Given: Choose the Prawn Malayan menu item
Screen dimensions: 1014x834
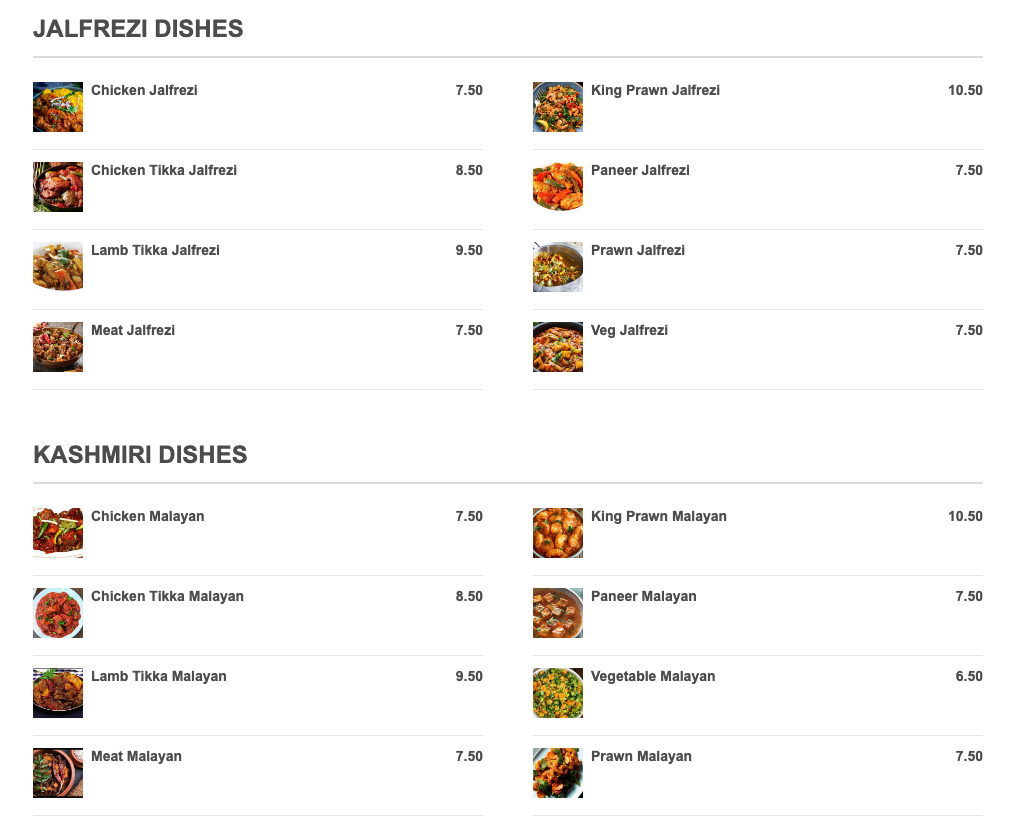Looking at the screenshot, I should point(641,756).
